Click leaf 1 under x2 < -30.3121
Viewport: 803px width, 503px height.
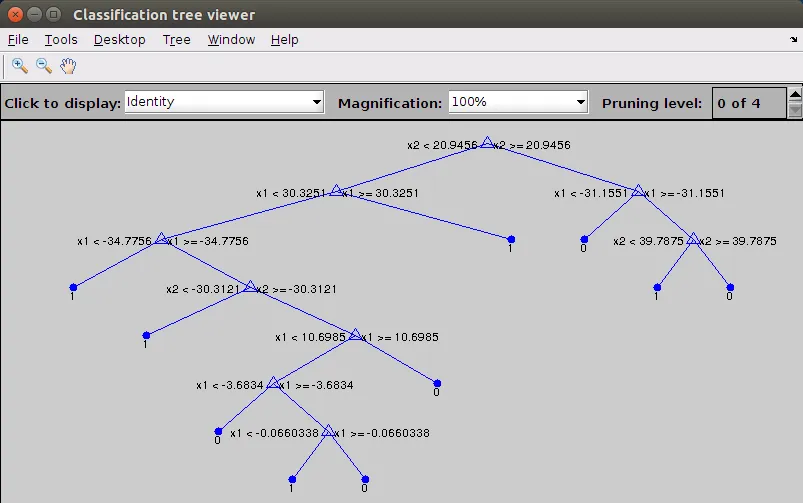pyautogui.click(x=146, y=336)
